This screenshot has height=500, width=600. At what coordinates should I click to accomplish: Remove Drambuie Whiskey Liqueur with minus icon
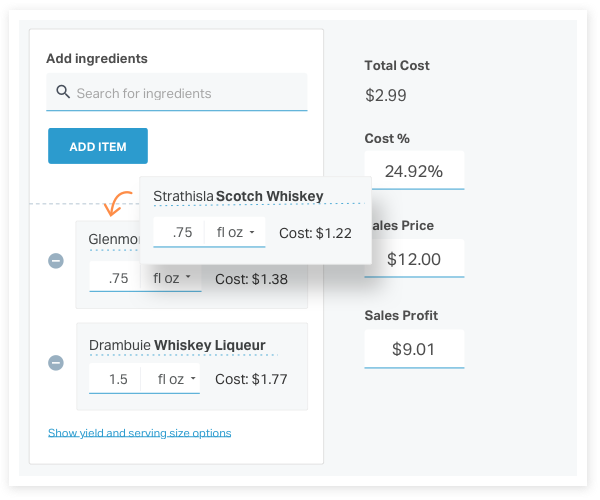(56, 363)
